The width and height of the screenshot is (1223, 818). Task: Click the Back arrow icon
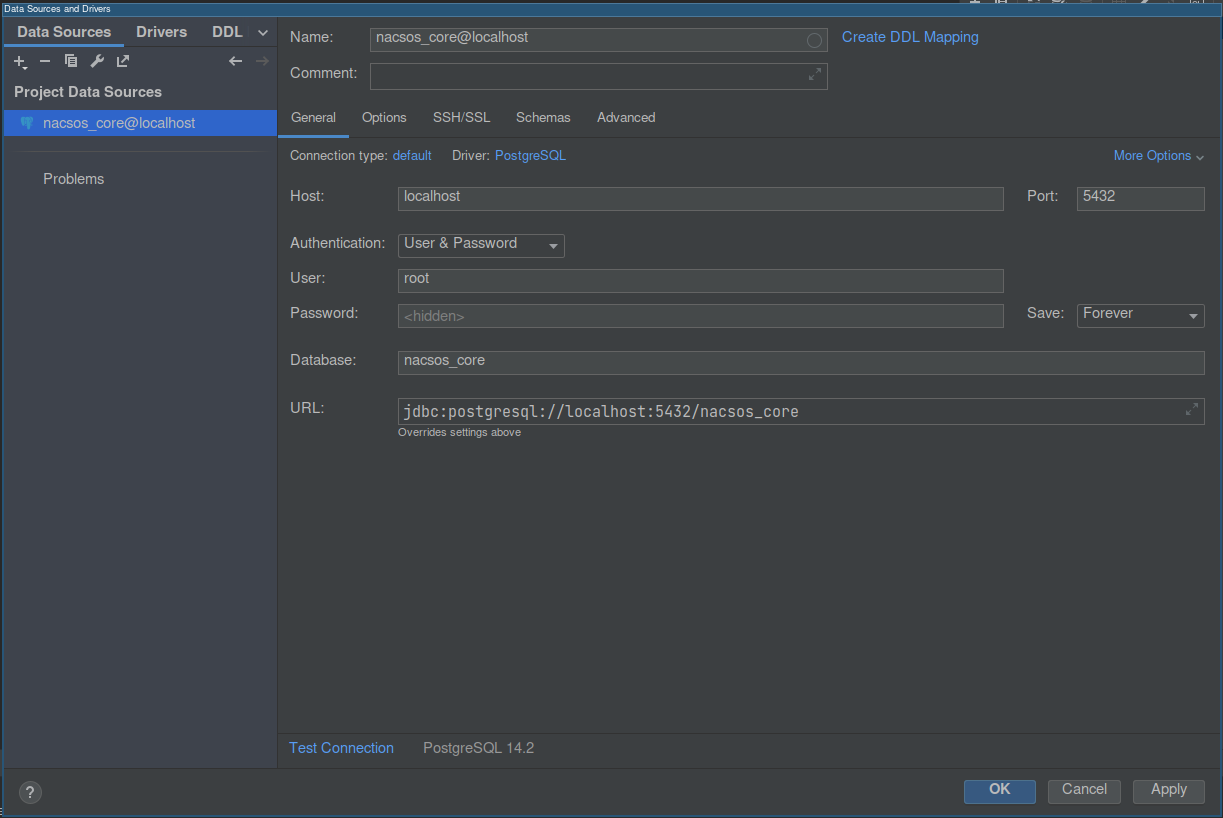pos(236,62)
